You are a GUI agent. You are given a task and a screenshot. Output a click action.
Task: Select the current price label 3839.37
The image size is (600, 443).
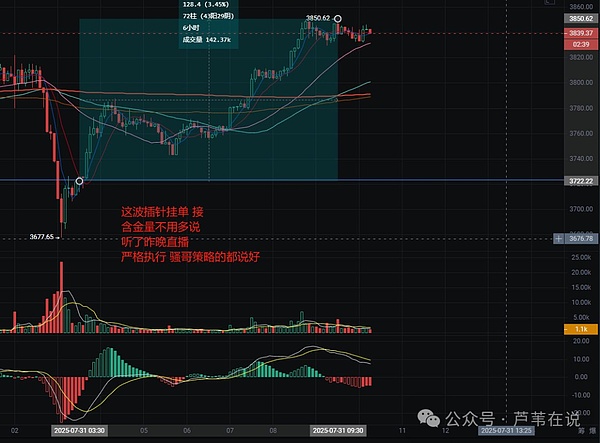[579, 33]
